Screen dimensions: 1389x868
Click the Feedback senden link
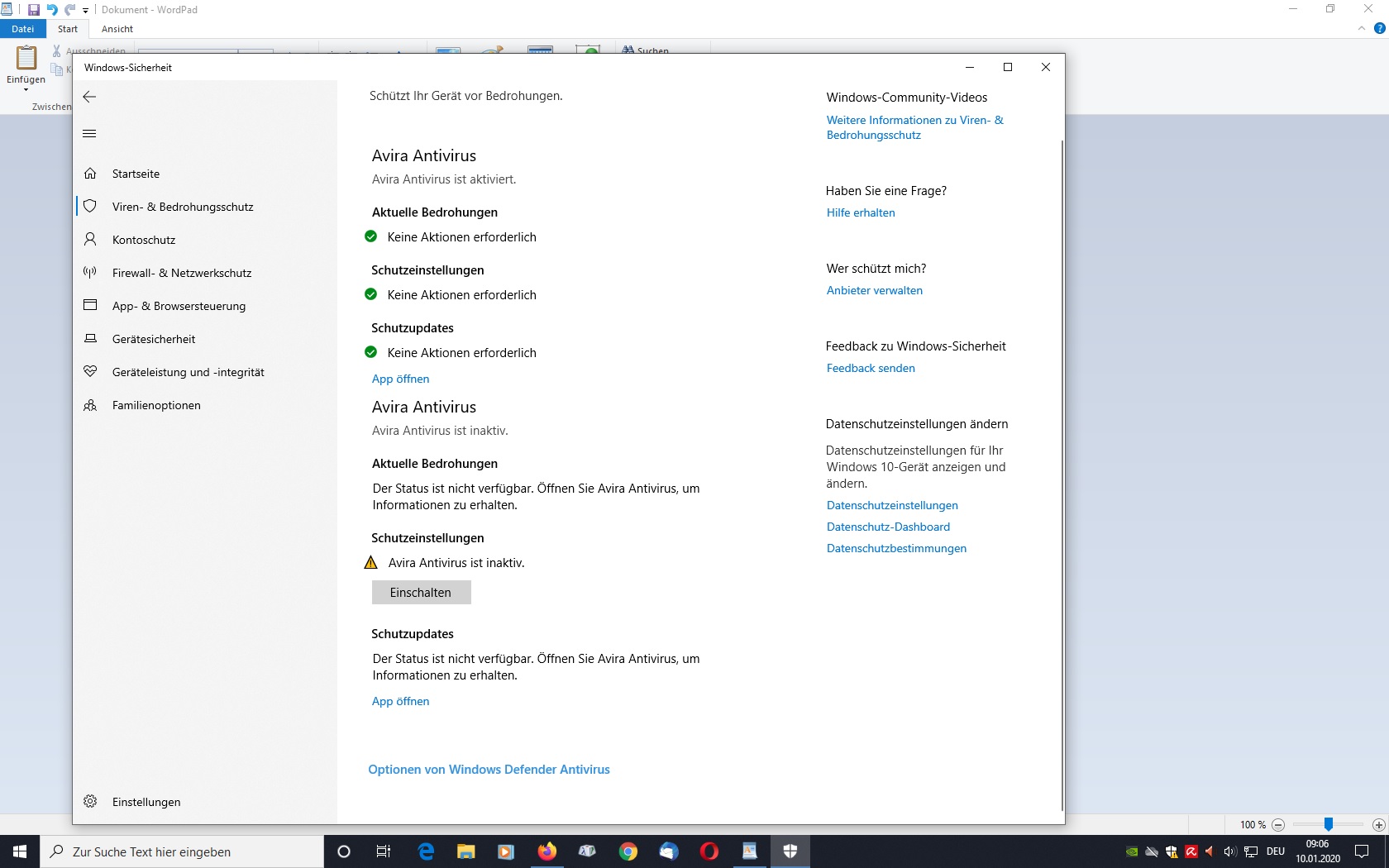click(871, 368)
